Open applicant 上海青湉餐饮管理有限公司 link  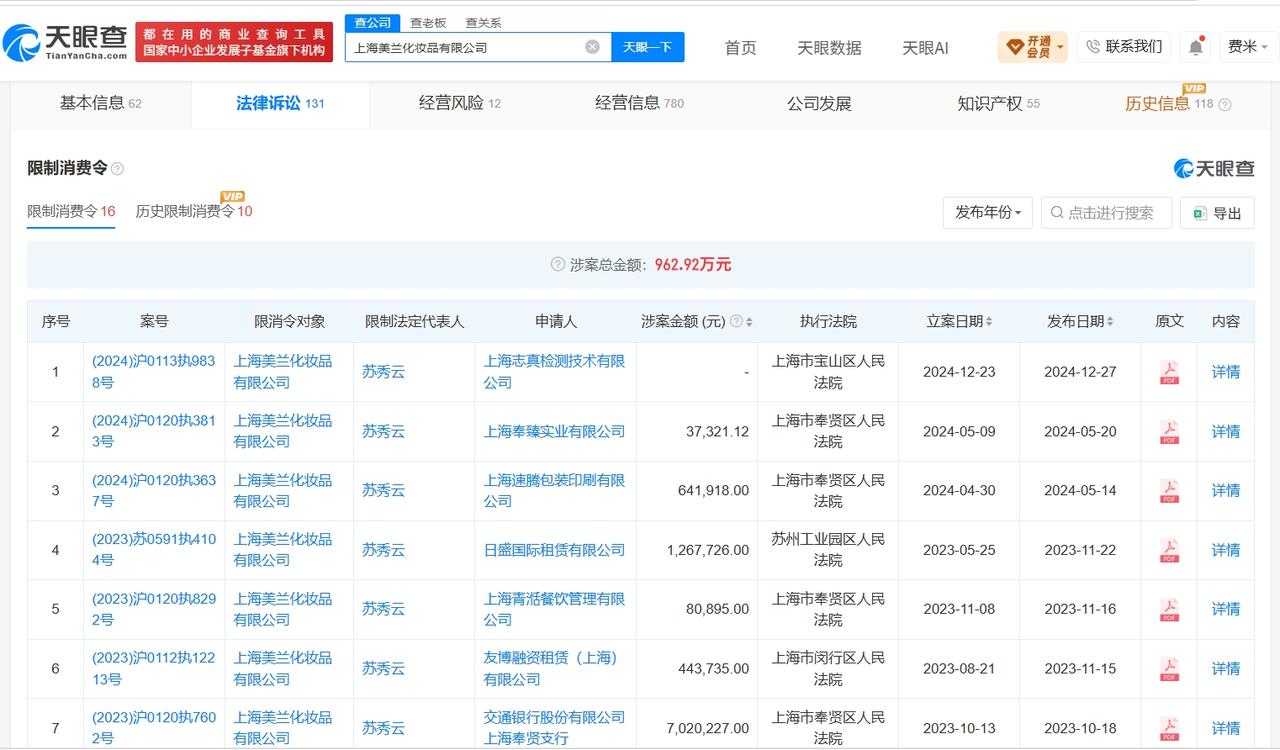tap(555, 609)
